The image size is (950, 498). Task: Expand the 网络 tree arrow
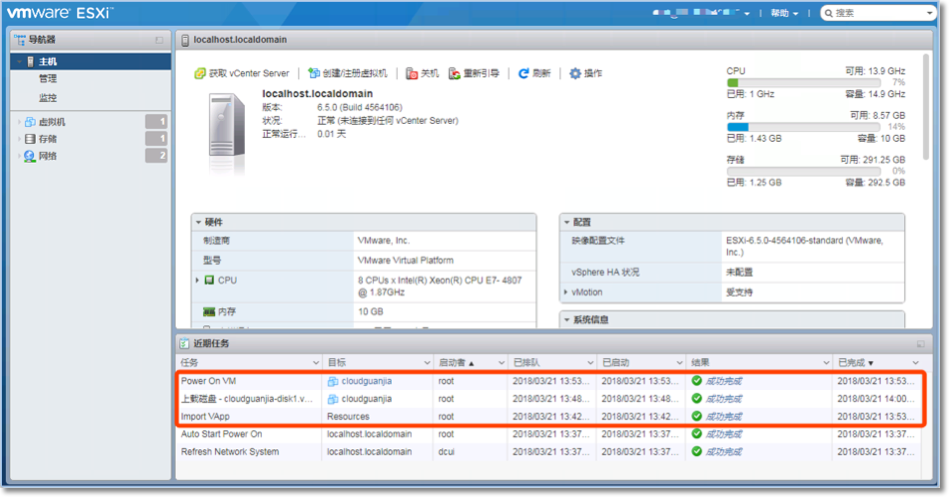tap(19, 156)
